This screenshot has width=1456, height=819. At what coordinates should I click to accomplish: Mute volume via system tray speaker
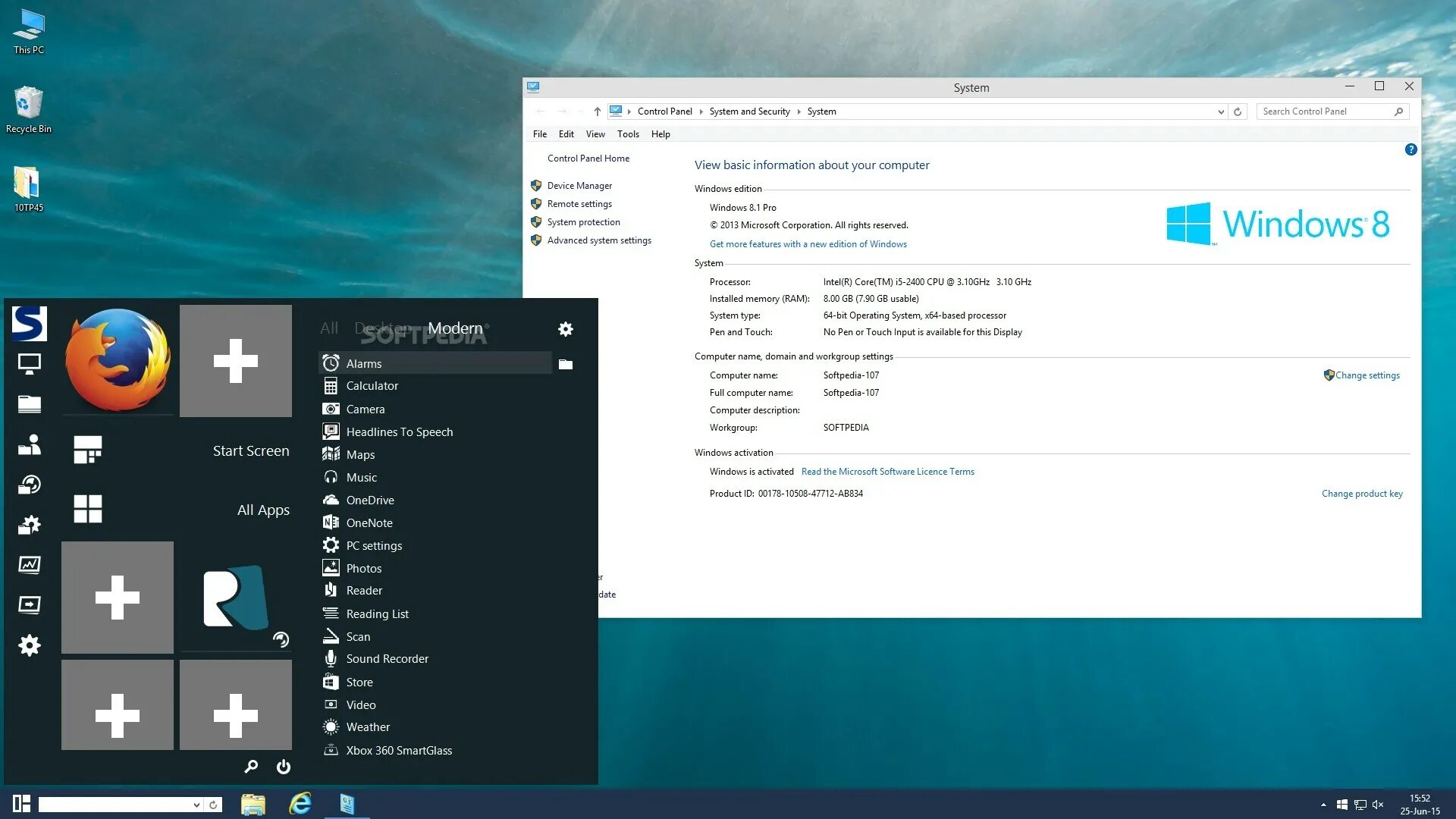point(1378,805)
